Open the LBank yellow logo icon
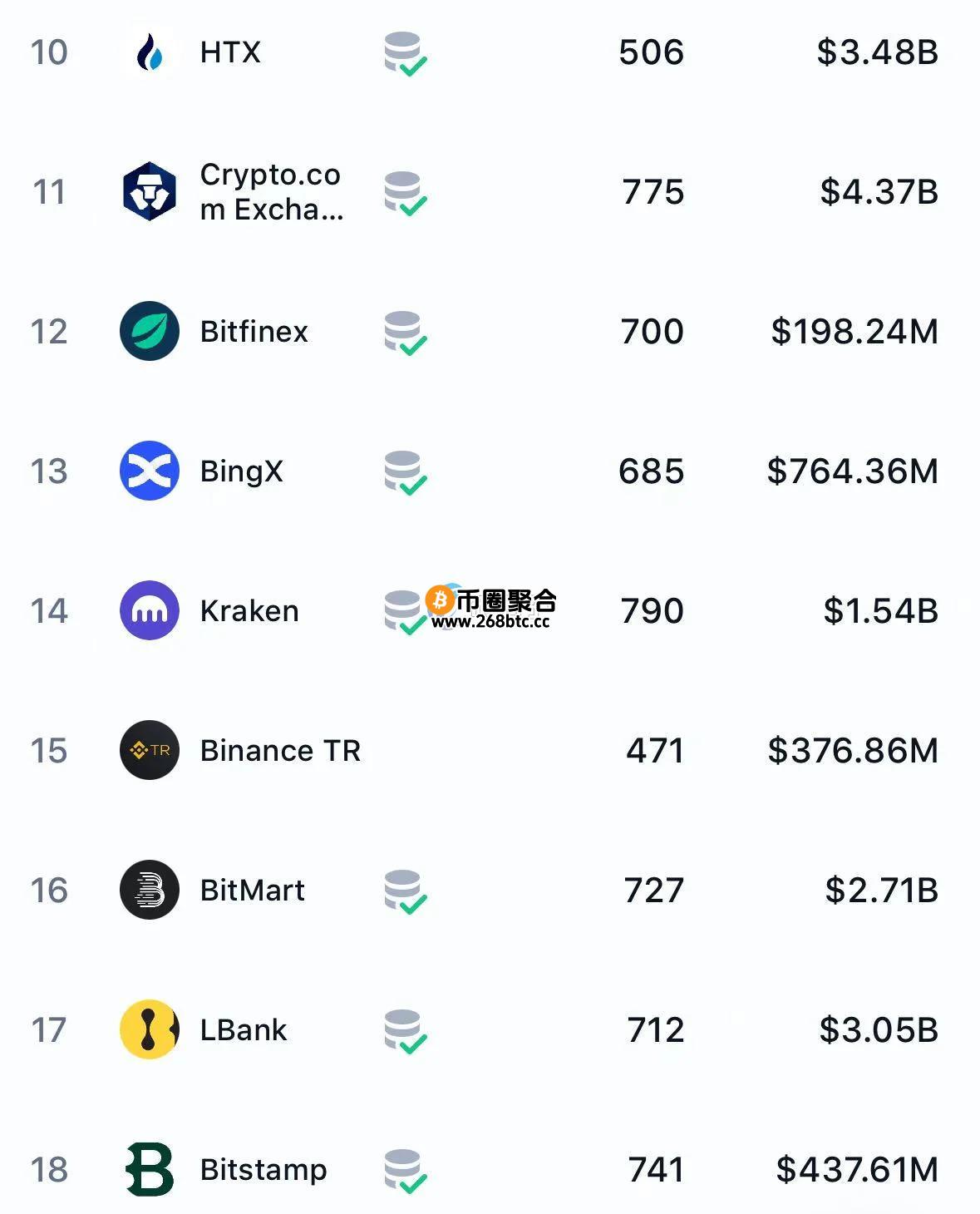Image resolution: width=980 pixels, height=1214 pixels. [150, 1029]
